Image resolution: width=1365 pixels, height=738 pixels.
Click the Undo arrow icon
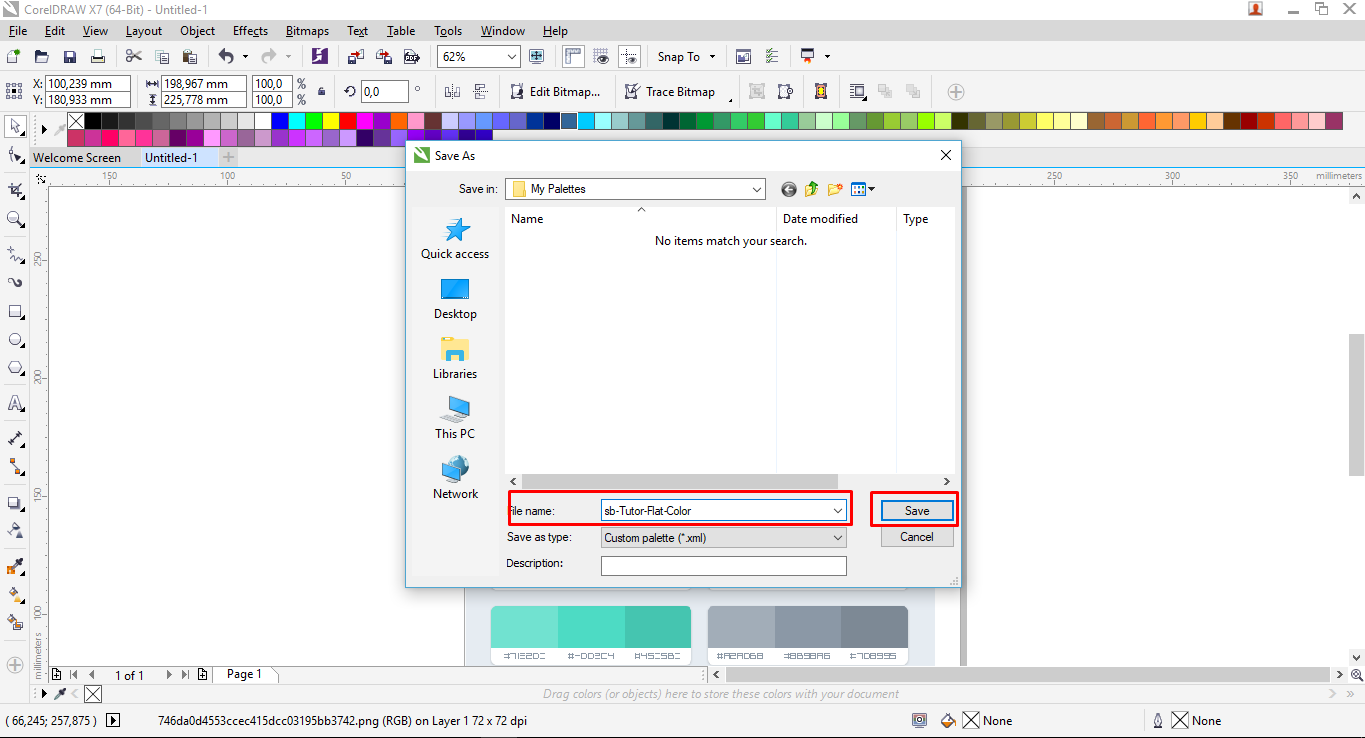coord(226,57)
